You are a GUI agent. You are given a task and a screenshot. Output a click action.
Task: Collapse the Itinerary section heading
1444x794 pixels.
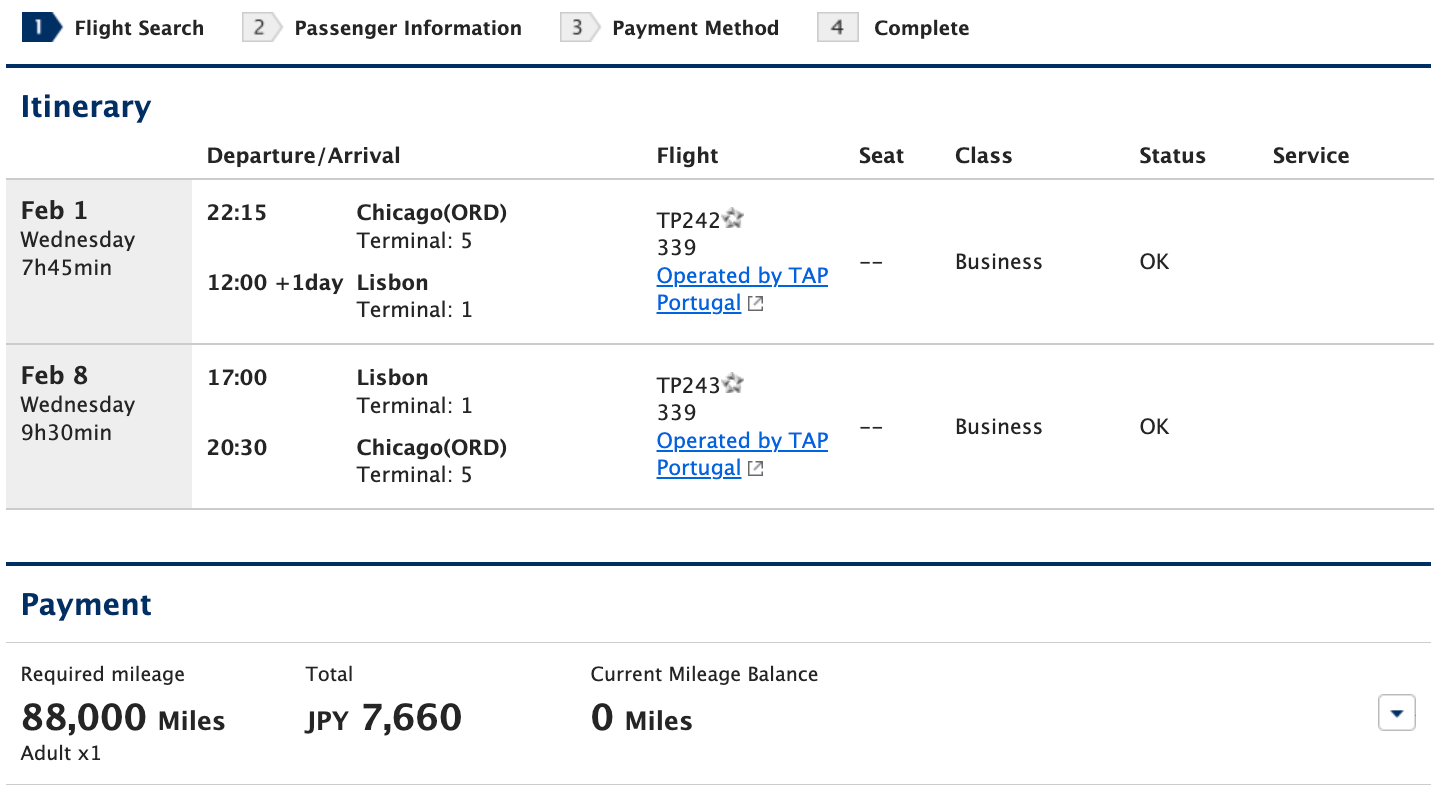click(x=86, y=106)
